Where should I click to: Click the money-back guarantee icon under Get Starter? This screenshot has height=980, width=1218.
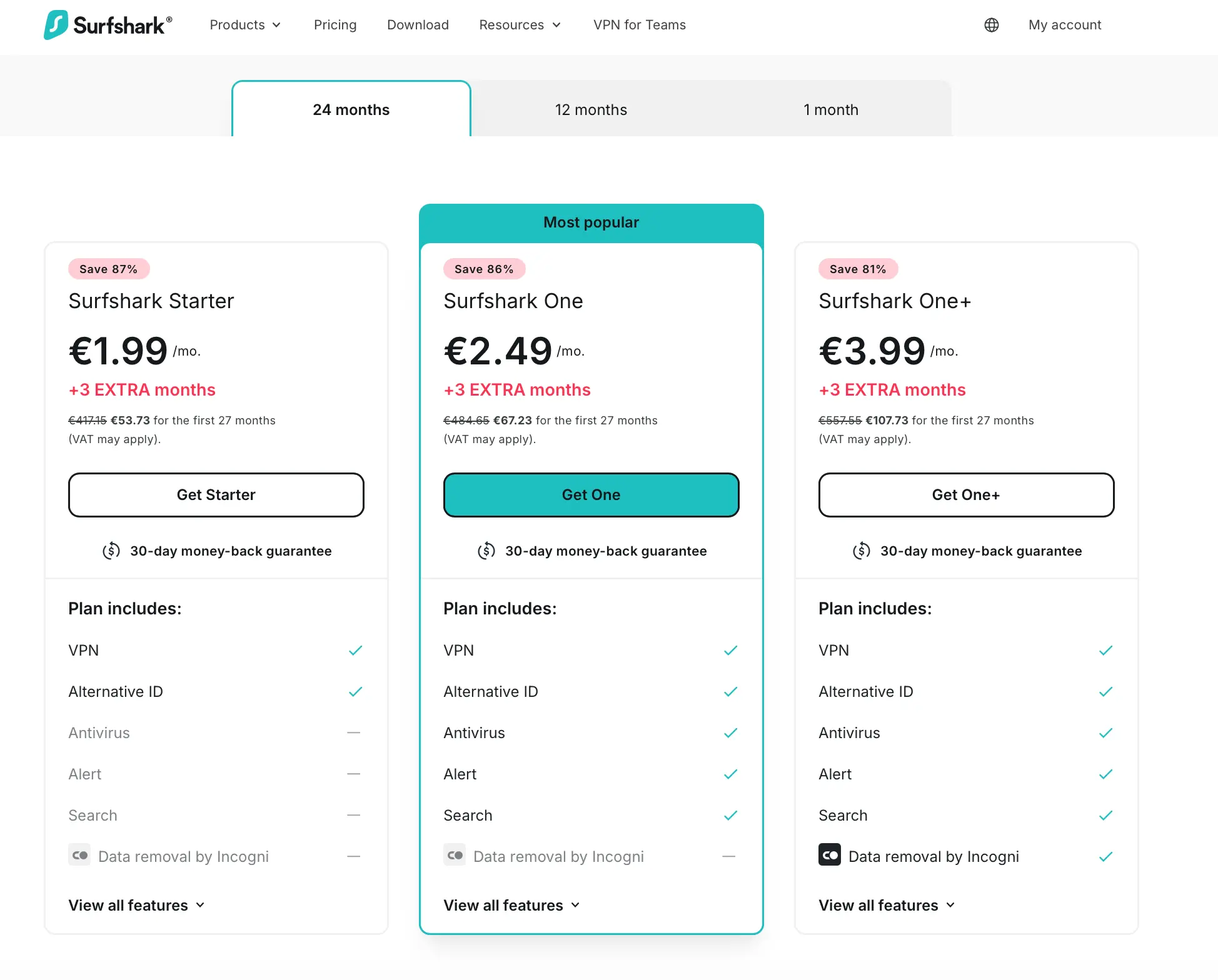click(111, 551)
